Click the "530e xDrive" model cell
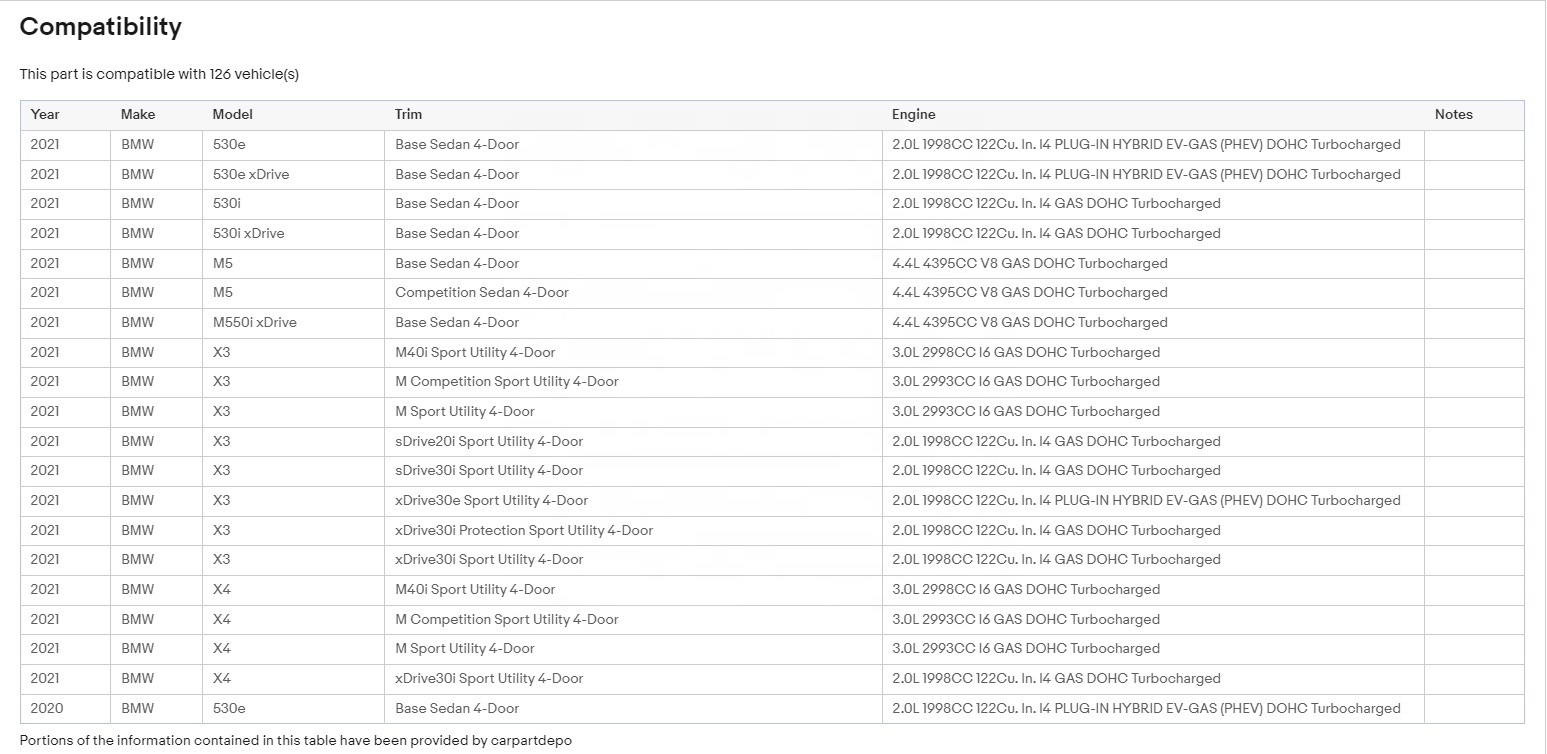This screenshot has width=1547, height=754. tap(251, 174)
